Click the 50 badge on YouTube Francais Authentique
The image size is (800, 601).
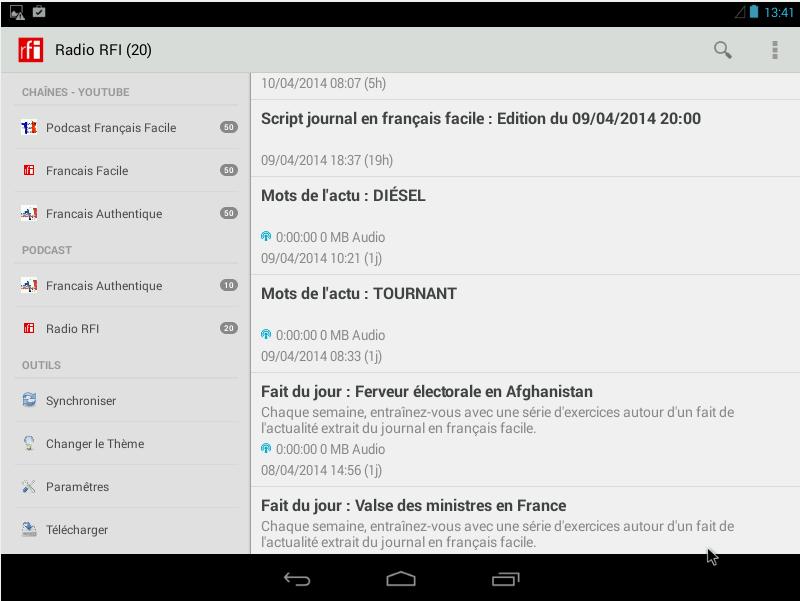(x=229, y=213)
